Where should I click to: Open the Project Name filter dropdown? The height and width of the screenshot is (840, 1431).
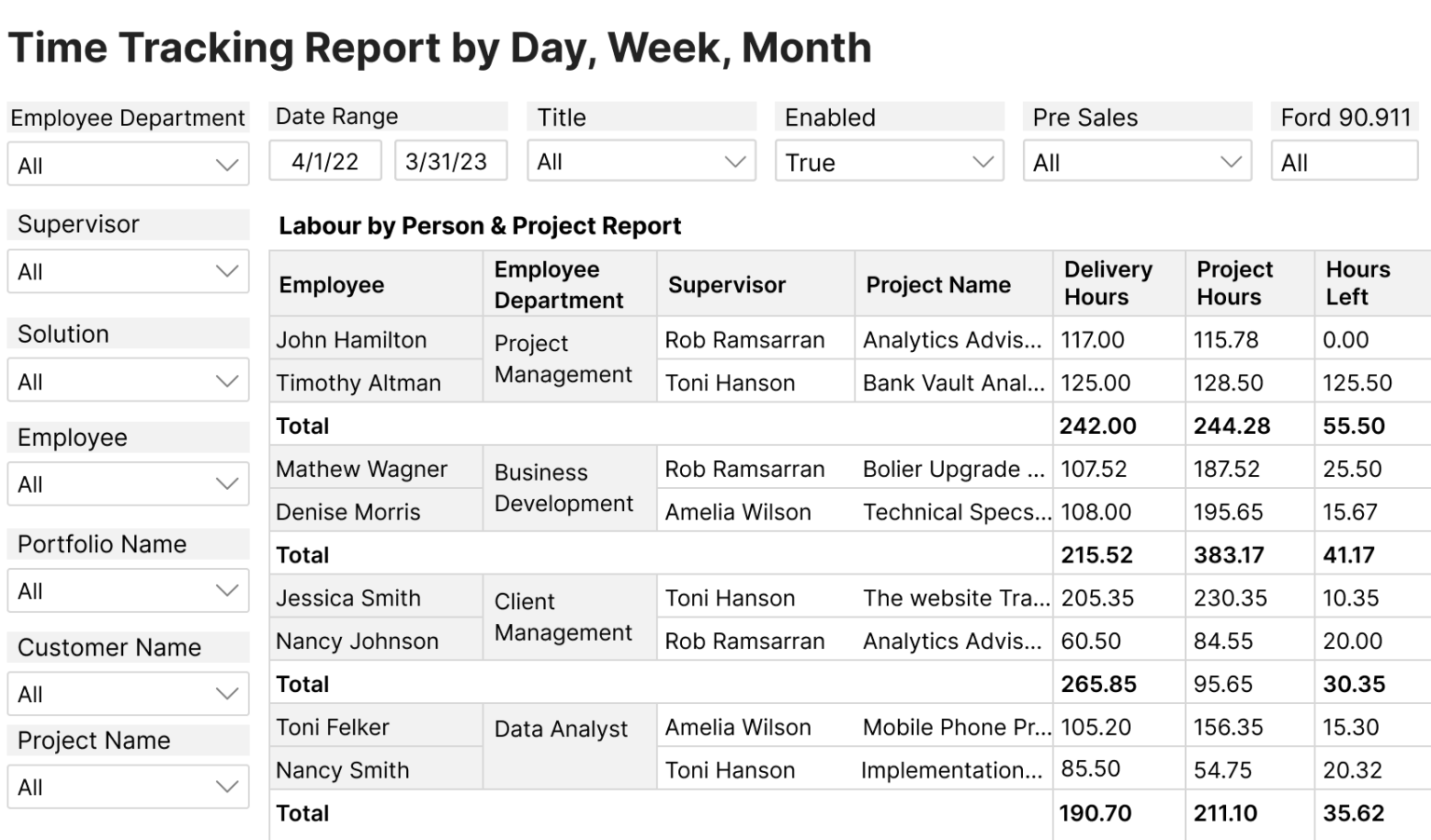(128, 786)
